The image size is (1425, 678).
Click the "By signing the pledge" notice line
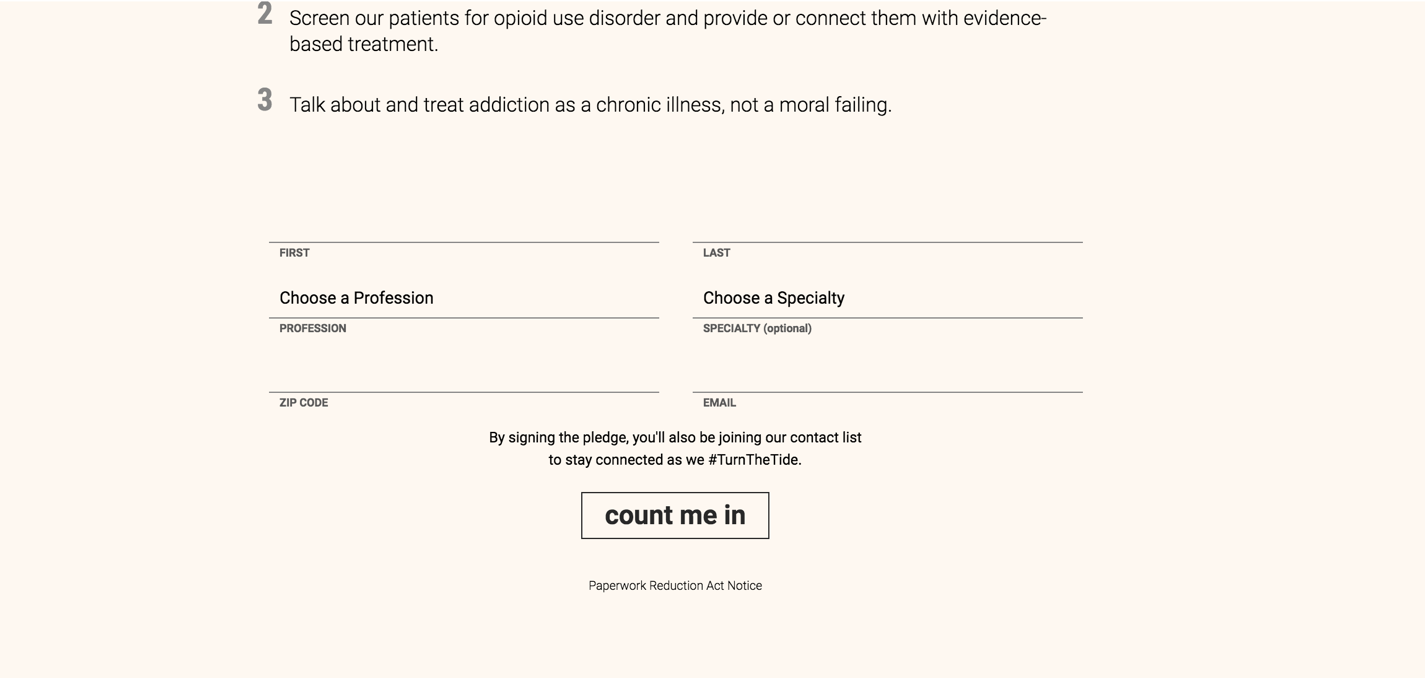coord(675,438)
